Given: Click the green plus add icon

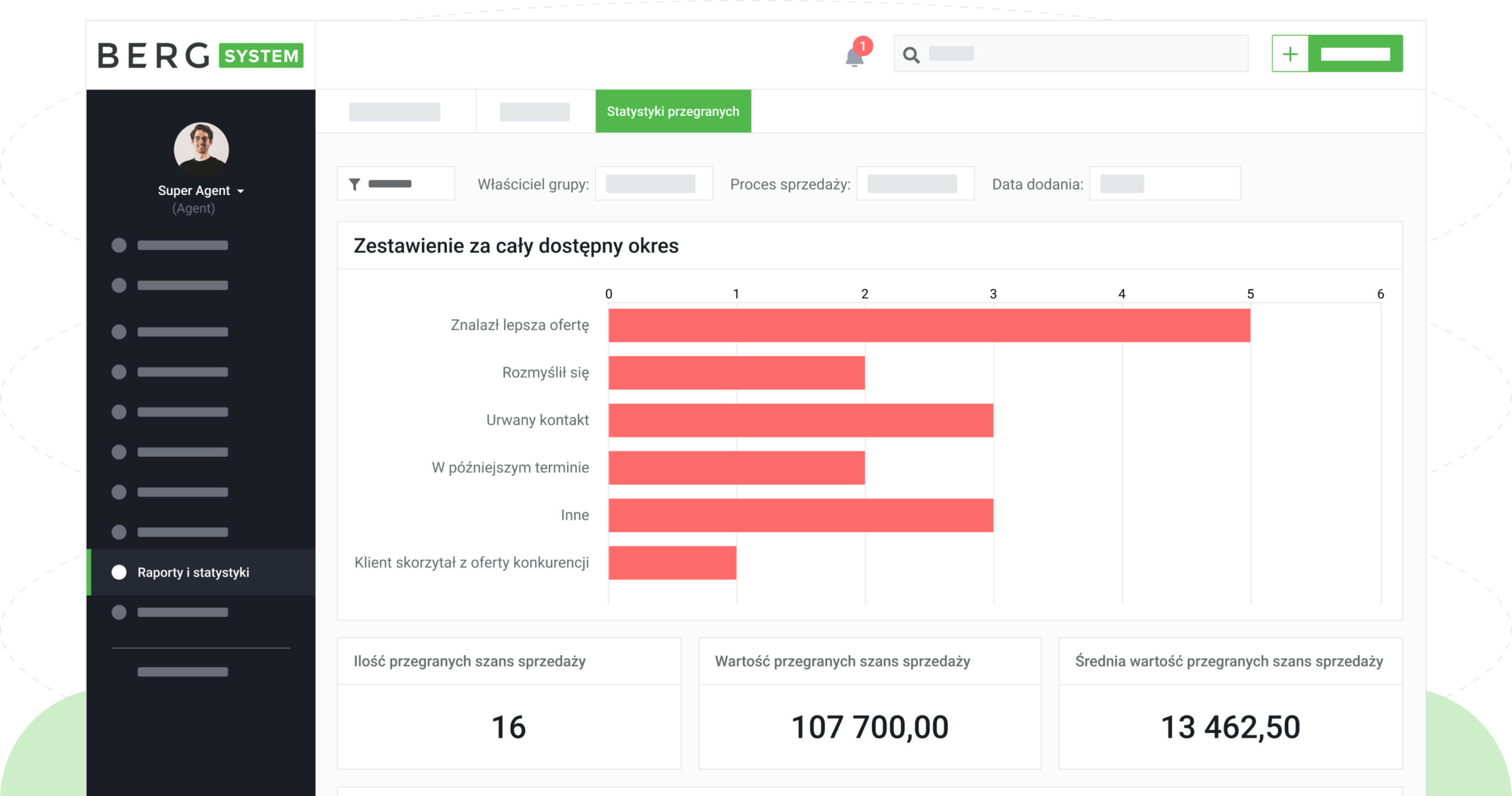Looking at the screenshot, I should (1290, 54).
